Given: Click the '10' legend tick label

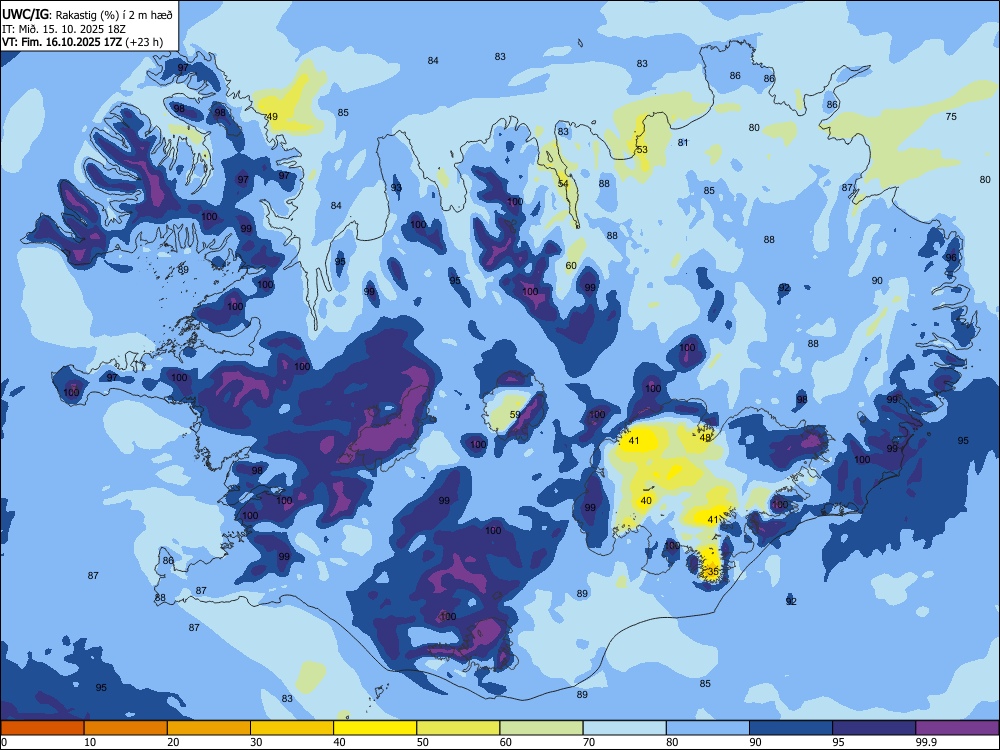Looking at the screenshot, I should pos(90,742).
